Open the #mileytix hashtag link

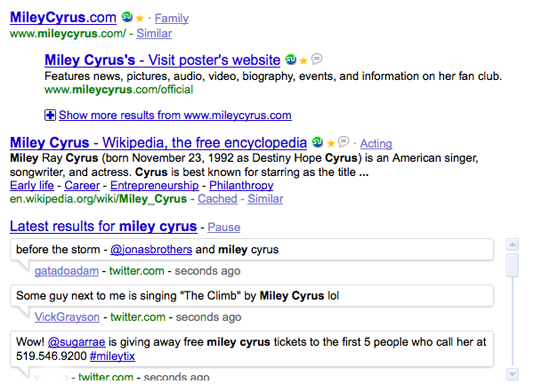(112, 356)
